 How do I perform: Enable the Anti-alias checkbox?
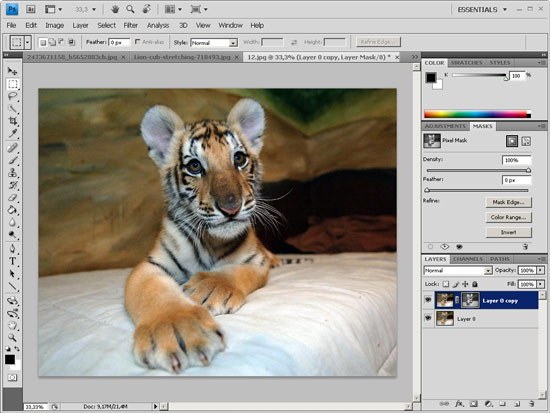138,42
